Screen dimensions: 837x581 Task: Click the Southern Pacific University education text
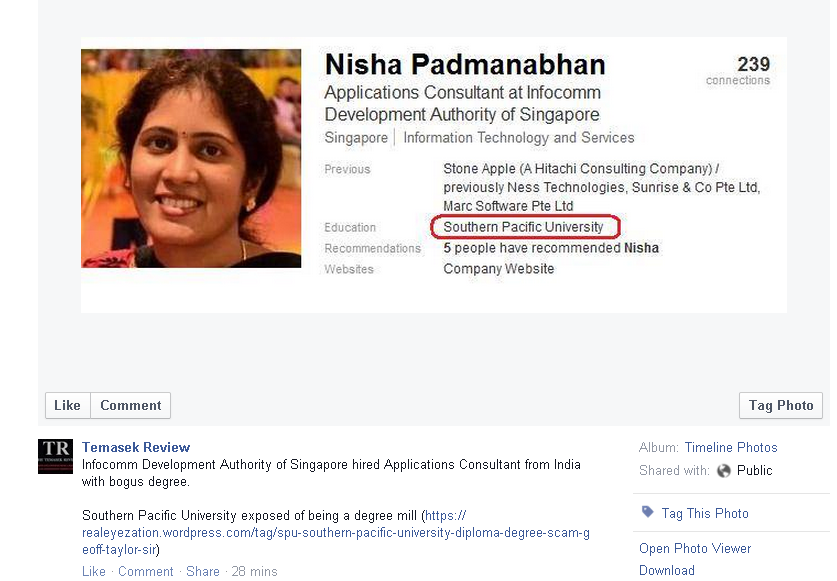523,227
